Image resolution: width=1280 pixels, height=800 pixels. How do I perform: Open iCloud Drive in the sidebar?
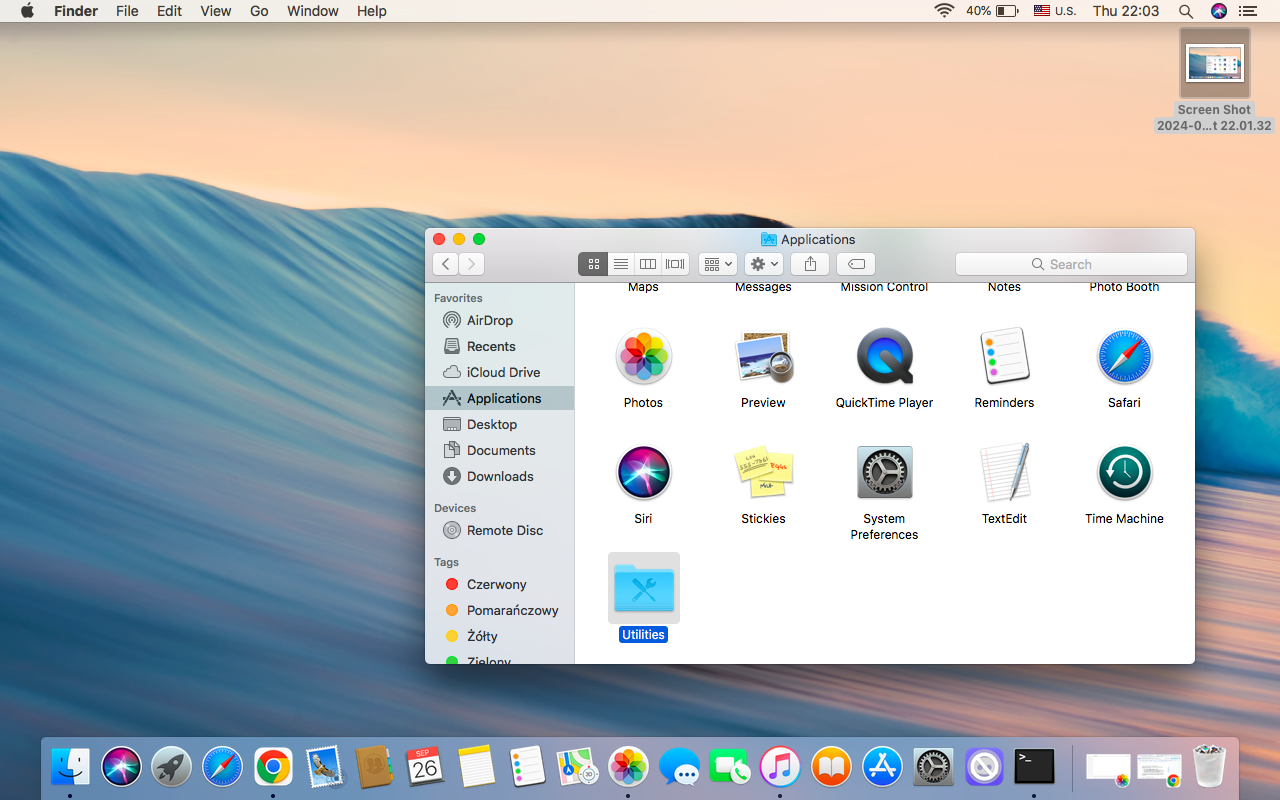coord(500,372)
